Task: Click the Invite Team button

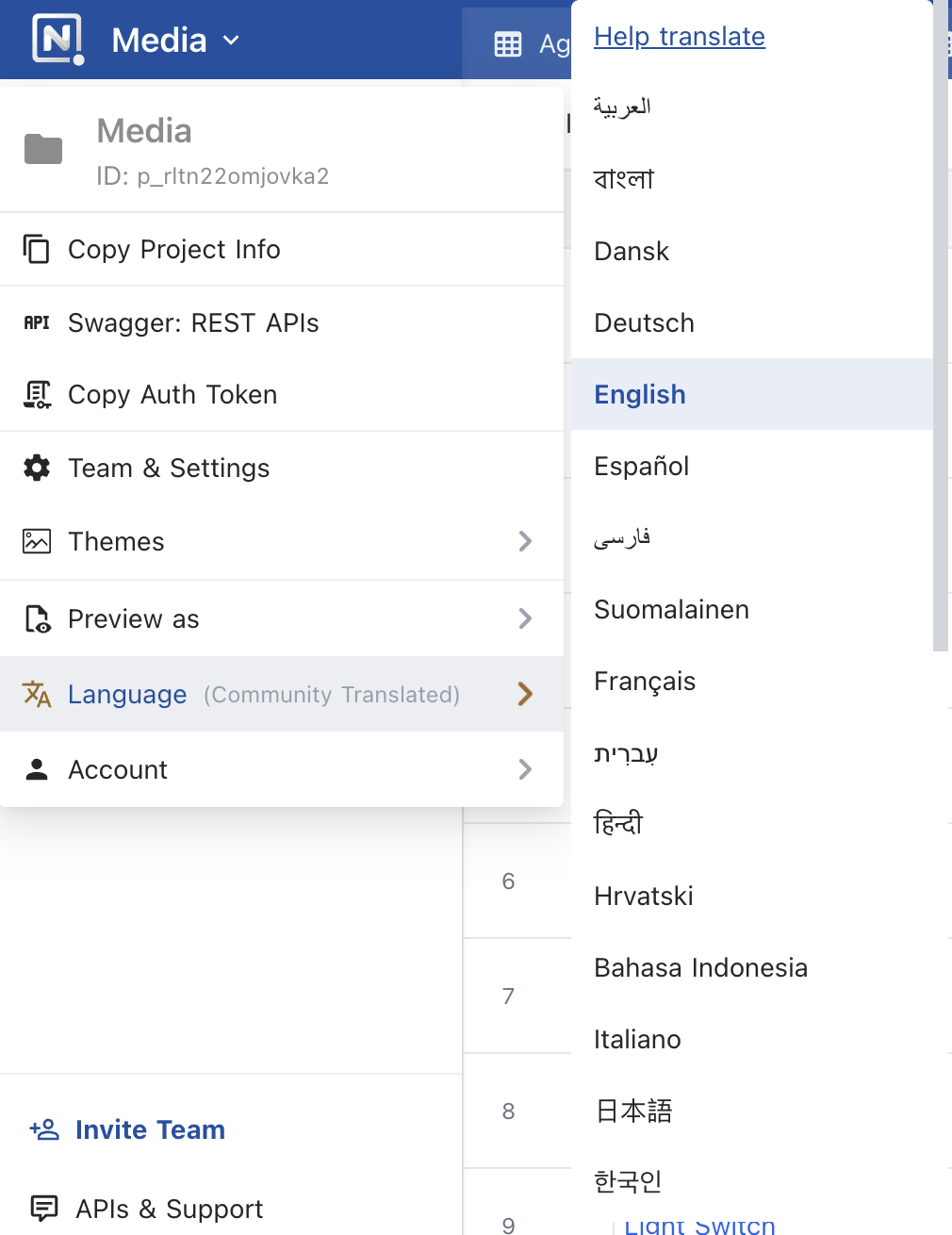Action: coord(127,1129)
